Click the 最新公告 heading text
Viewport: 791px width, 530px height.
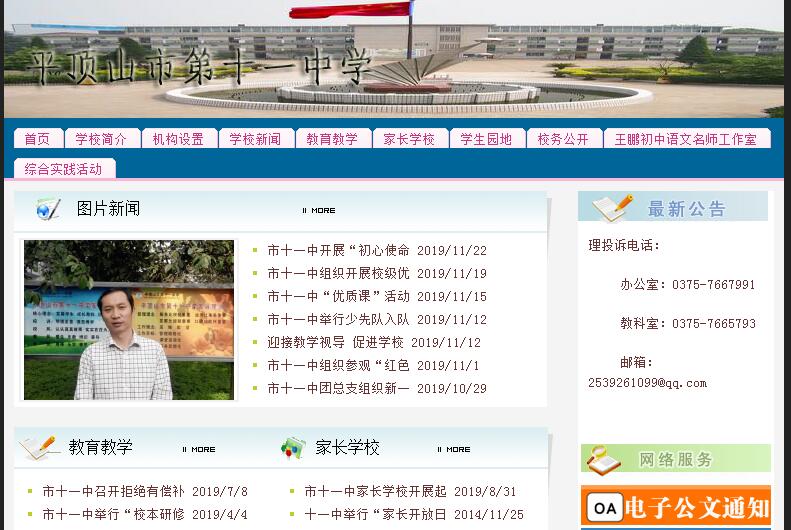[687, 209]
